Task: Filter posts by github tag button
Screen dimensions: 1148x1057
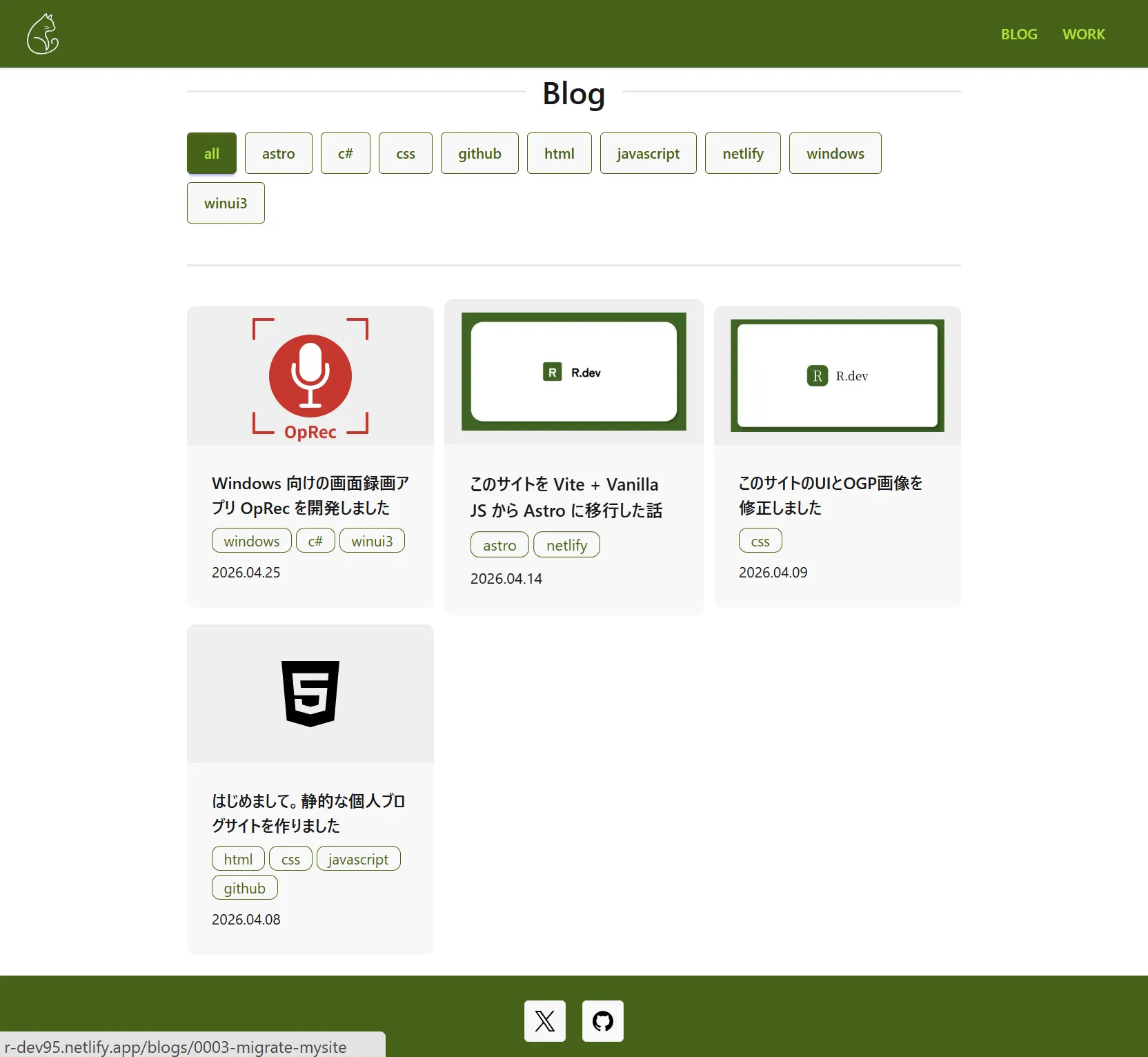Action: (479, 153)
